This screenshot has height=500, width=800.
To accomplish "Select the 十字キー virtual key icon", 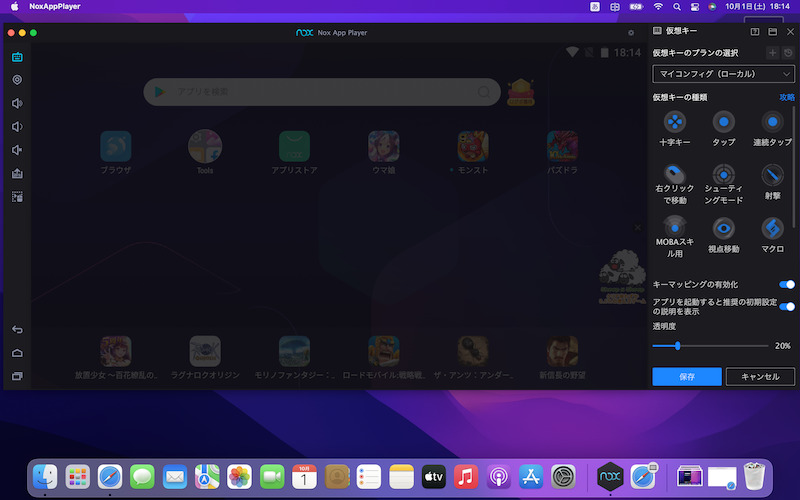I will click(675, 121).
